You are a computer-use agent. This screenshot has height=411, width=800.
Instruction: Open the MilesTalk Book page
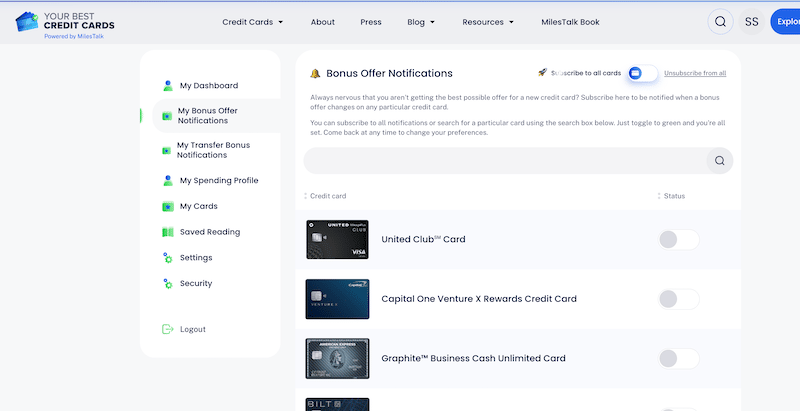click(570, 22)
